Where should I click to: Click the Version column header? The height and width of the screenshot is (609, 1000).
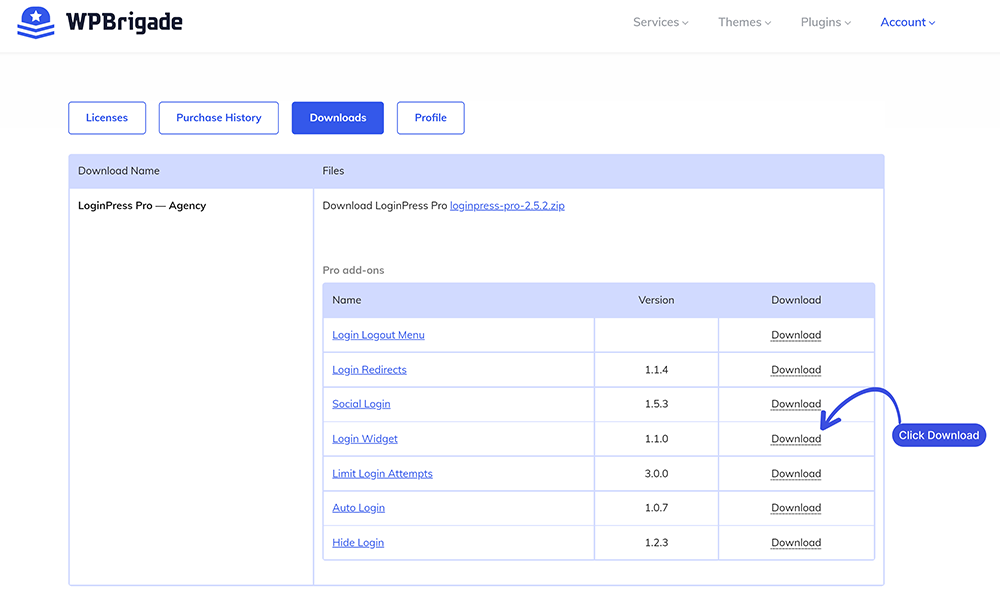tap(656, 300)
